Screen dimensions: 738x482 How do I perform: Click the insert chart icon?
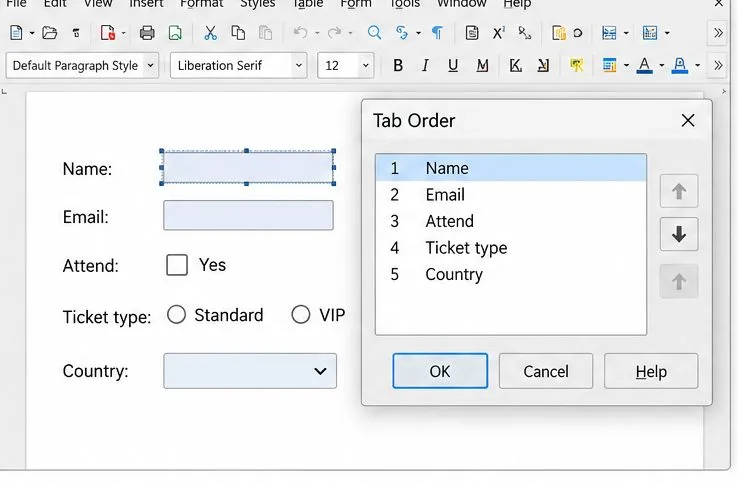pos(650,33)
